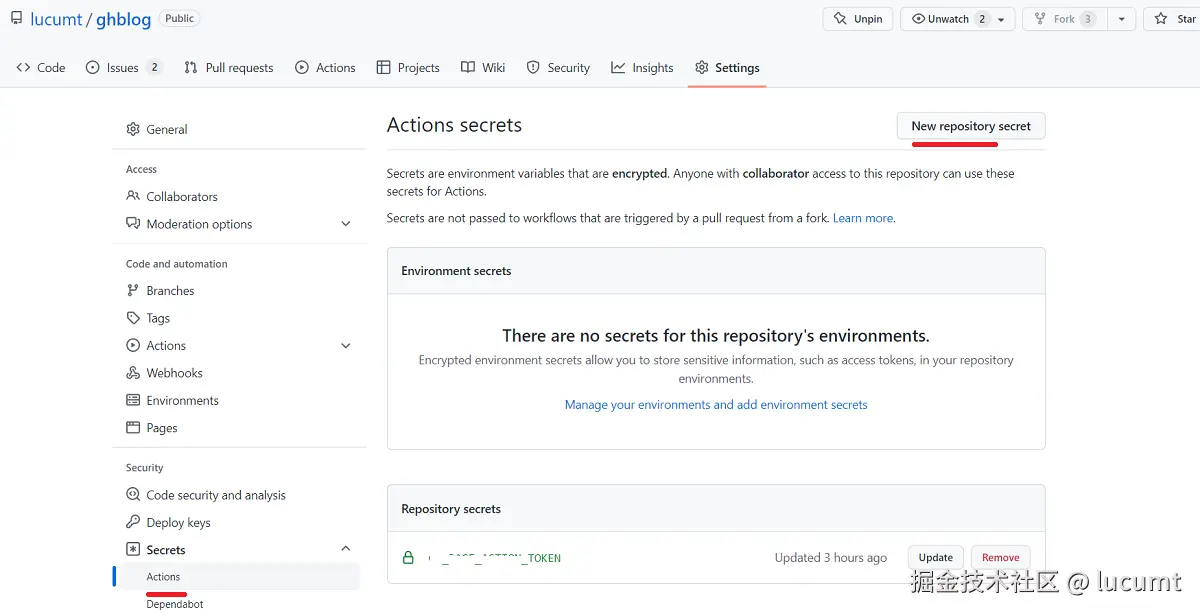This screenshot has width=1200, height=614.
Task: Click the Learn more link
Action: point(863,218)
